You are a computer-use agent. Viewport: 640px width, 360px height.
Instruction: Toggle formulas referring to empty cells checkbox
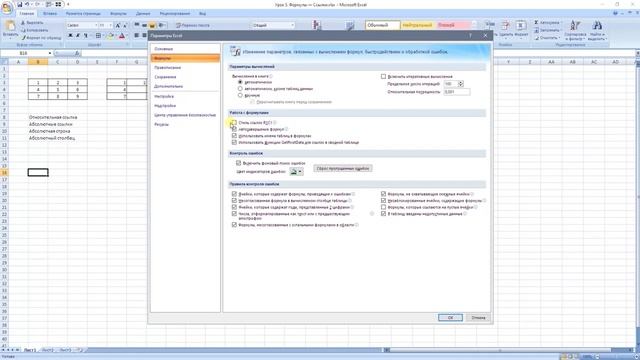coord(383,207)
